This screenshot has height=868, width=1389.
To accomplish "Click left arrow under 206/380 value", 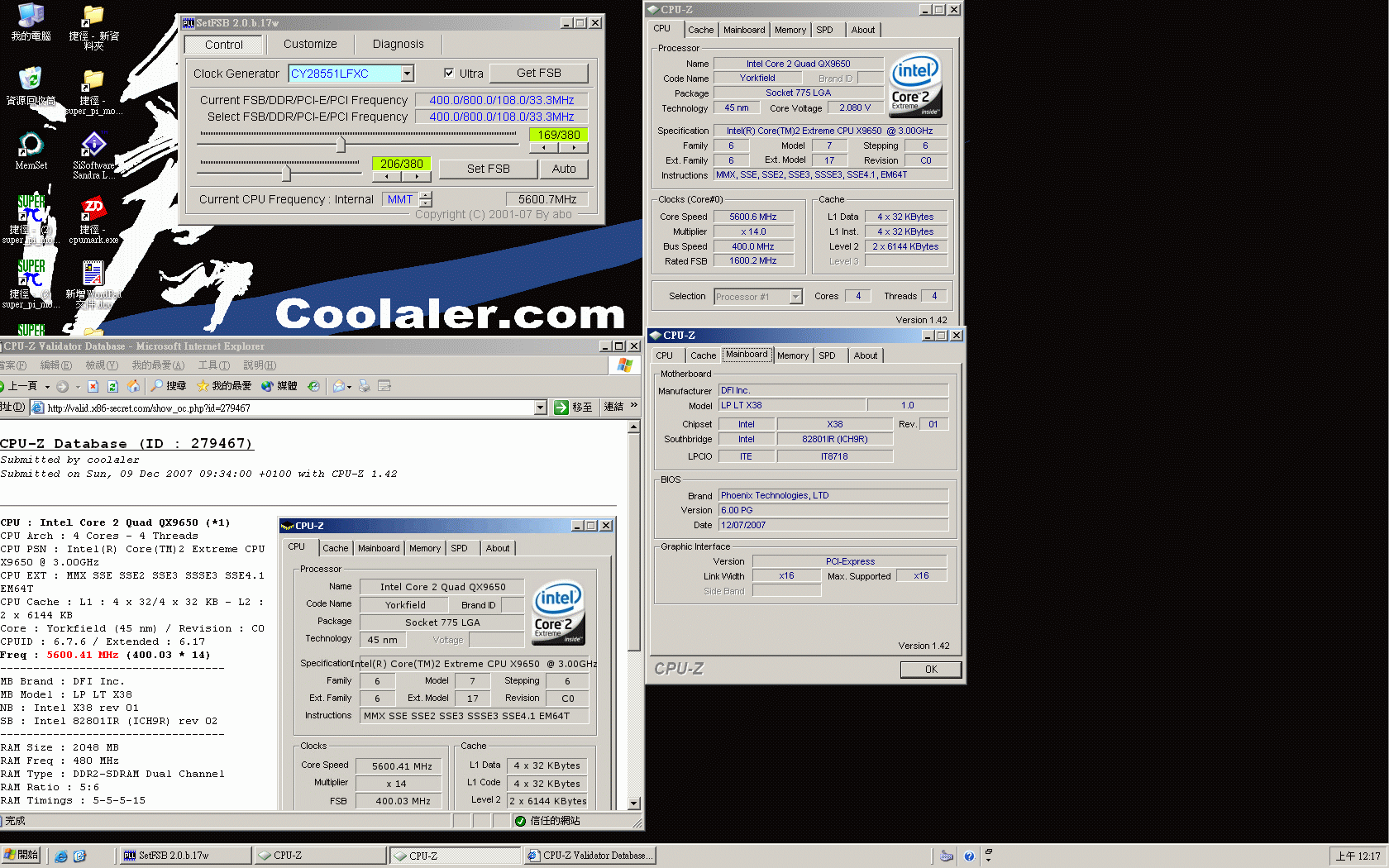I will click(x=386, y=176).
